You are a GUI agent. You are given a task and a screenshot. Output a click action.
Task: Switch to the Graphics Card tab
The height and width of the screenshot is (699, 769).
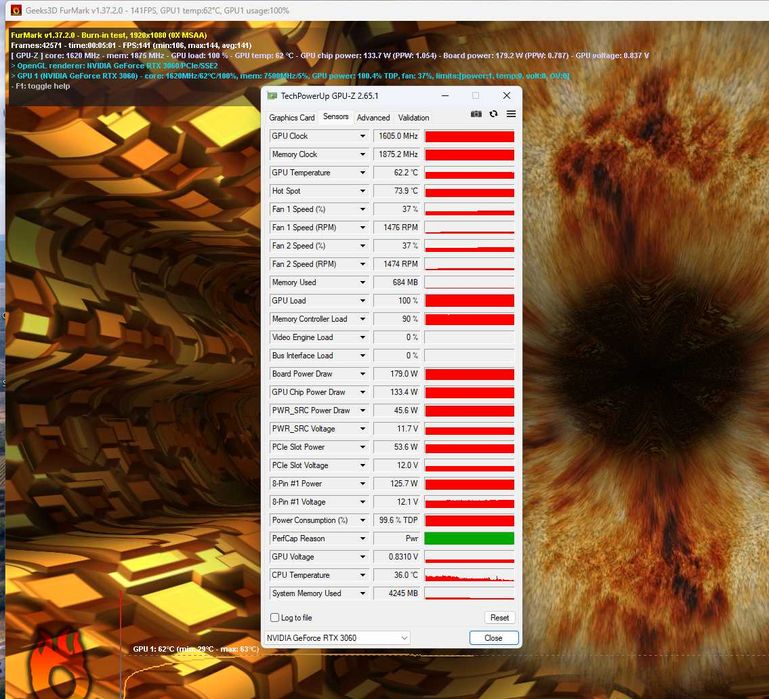(x=292, y=118)
